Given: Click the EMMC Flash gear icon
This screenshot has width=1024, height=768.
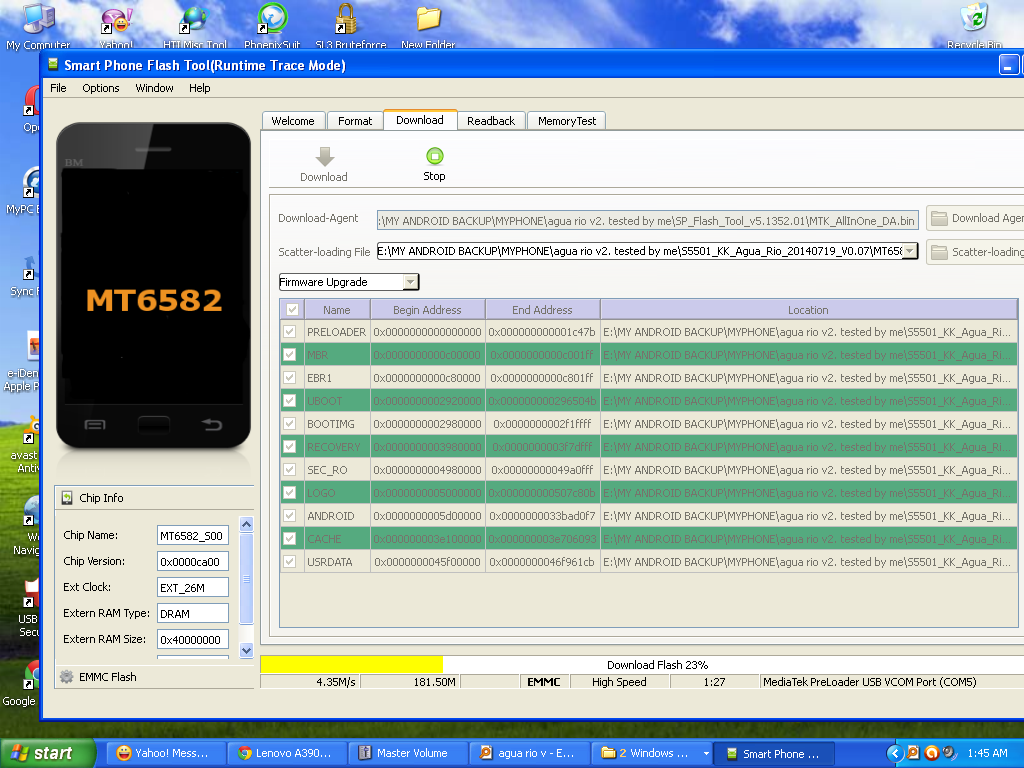Looking at the screenshot, I should [67, 677].
